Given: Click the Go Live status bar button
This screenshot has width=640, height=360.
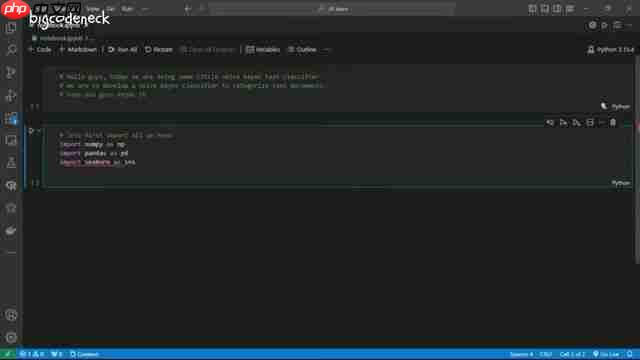Looking at the screenshot, I should tap(607, 354).
